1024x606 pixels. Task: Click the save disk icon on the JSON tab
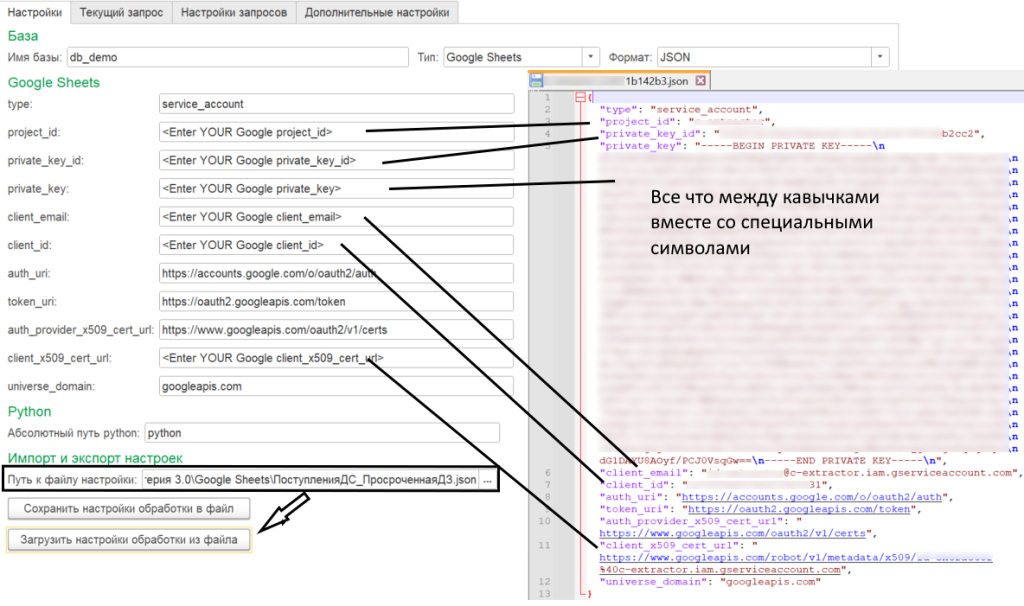(x=537, y=81)
